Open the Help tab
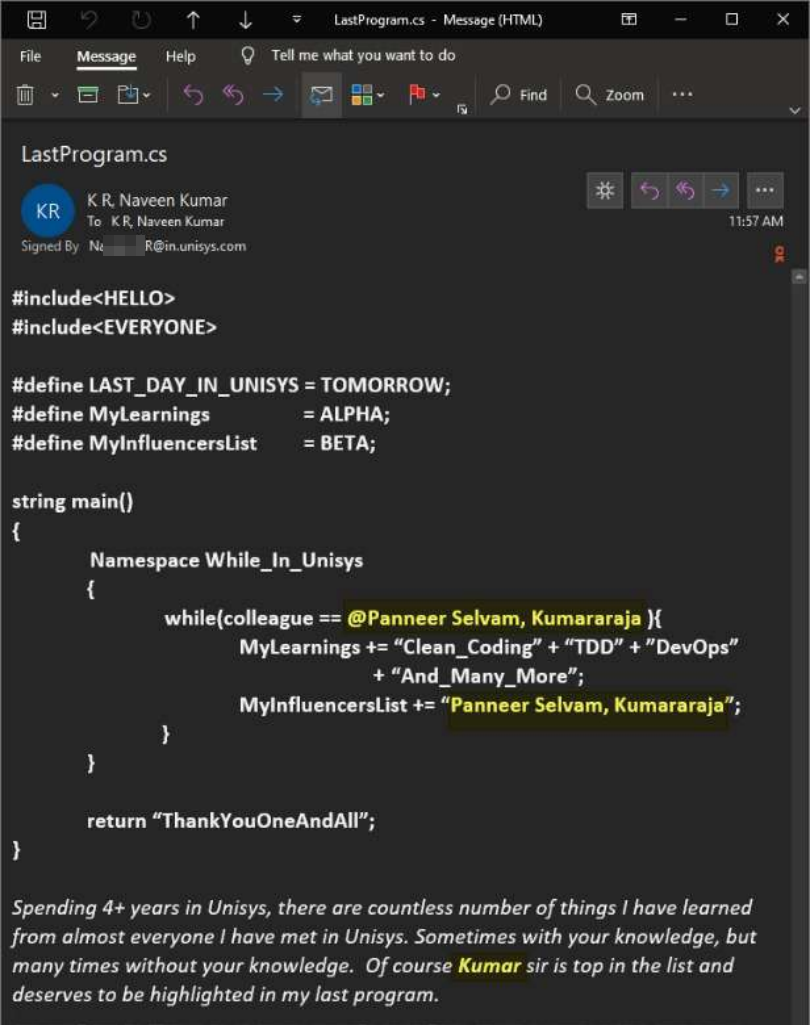810x1025 pixels. [x=180, y=56]
